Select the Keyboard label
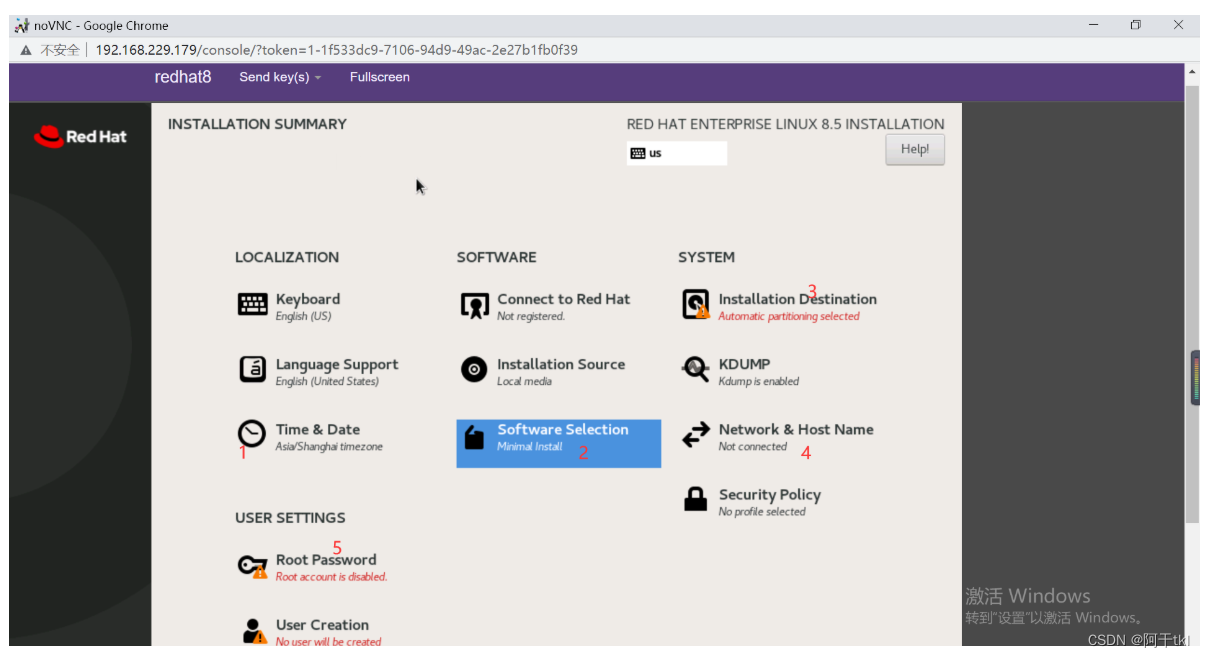This screenshot has width=1205, height=657. [x=308, y=299]
